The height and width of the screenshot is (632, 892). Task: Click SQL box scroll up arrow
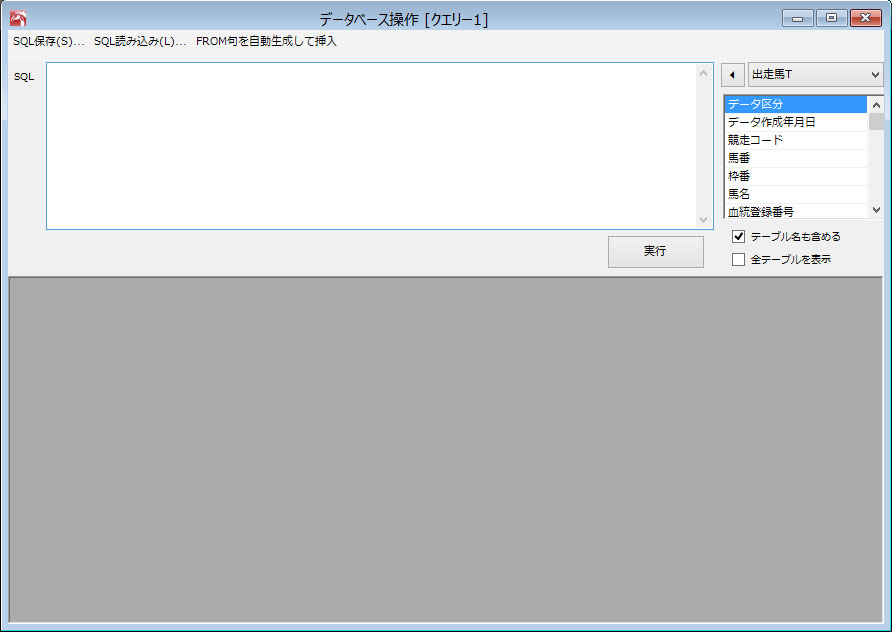pyautogui.click(x=704, y=73)
